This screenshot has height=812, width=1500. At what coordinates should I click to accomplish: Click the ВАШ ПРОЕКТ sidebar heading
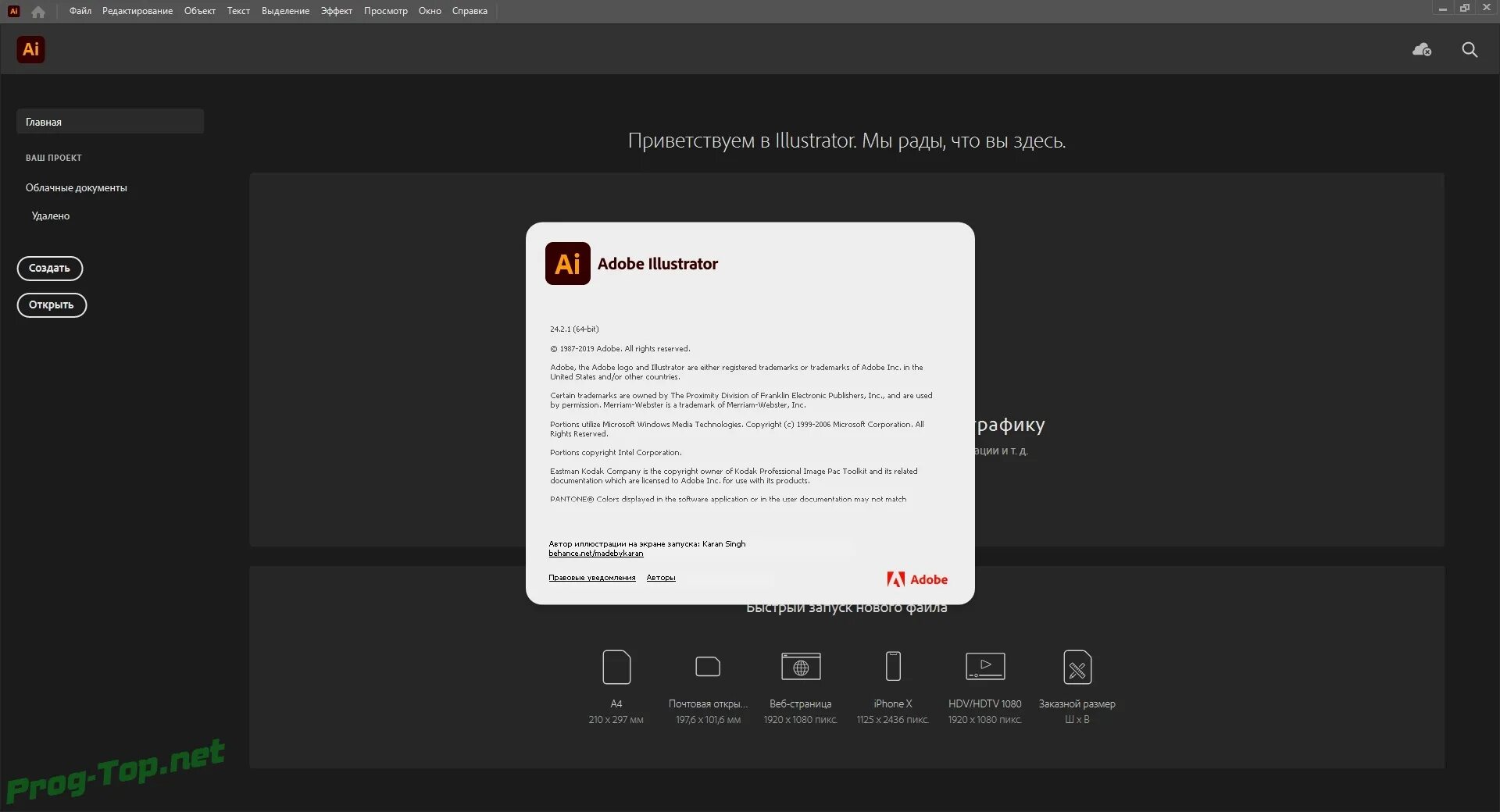click(x=54, y=158)
